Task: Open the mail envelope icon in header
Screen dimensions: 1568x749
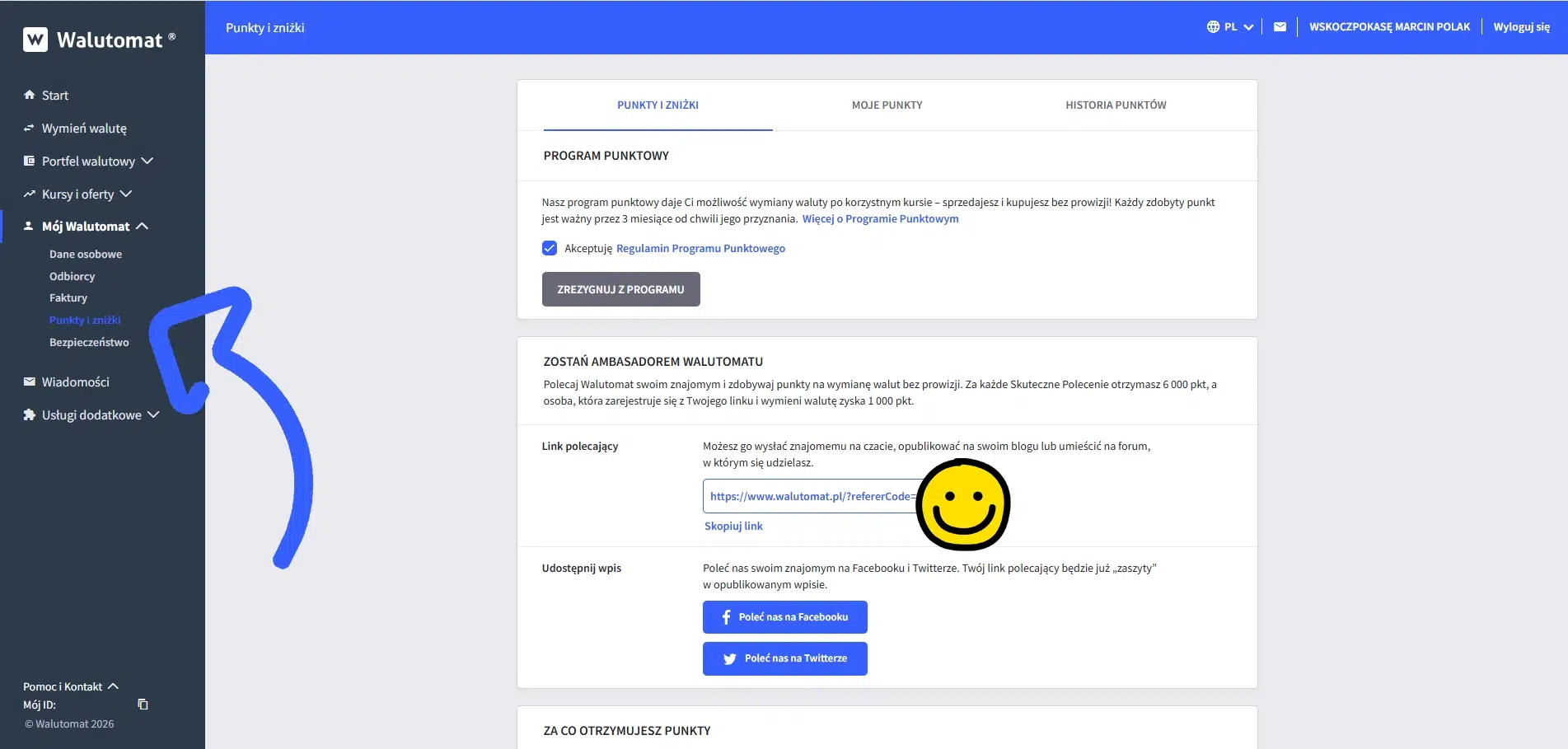Action: click(1280, 27)
